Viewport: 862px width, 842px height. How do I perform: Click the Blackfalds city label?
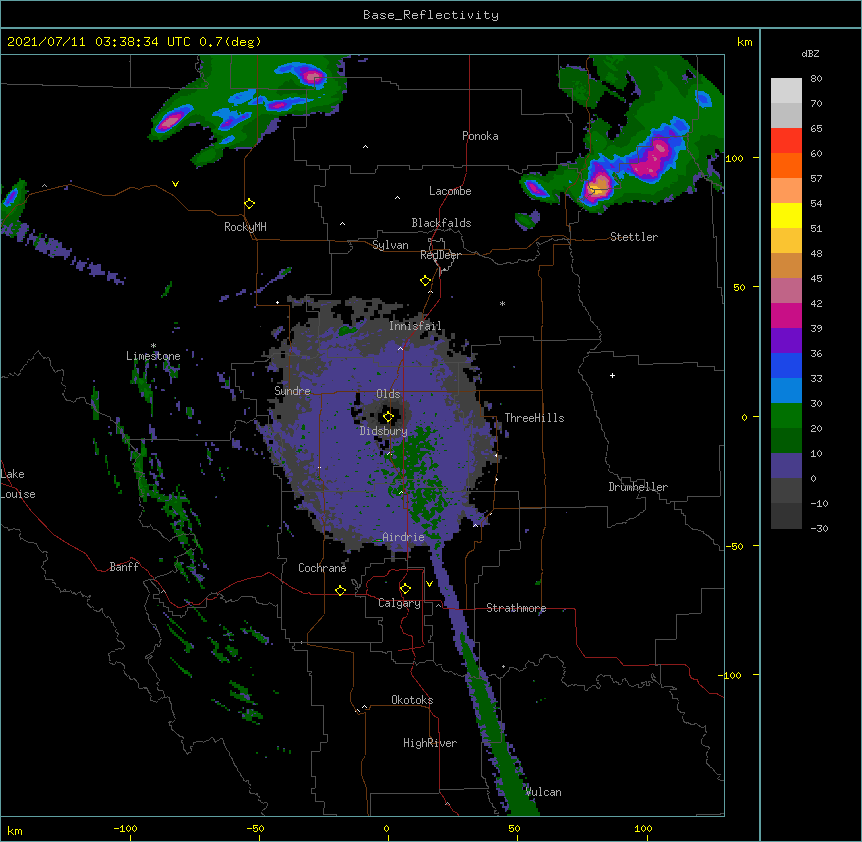pos(441,223)
